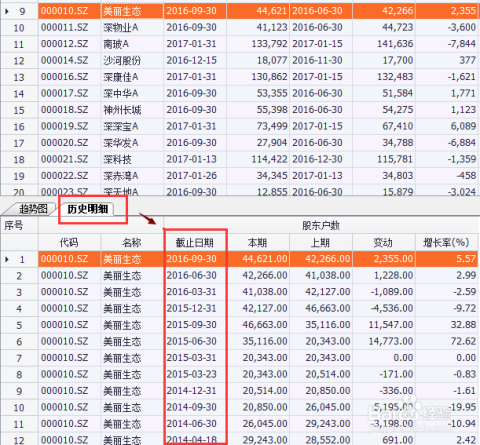Image resolution: width=480 pixels, height=445 pixels.
Task: Click date 2017-01-26 for 深赤湾A
Action: pos(191,176)
